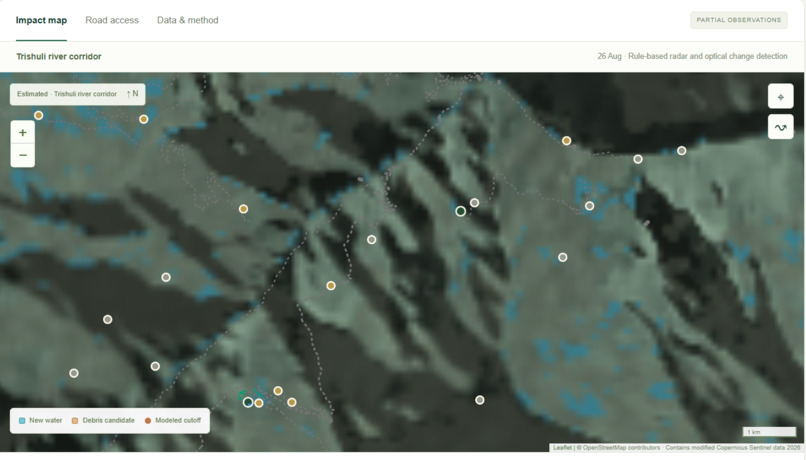Image resolution: width=806 pixels, height=460 pixels.
Task: Toggle the wavy-line river overlay button
Action: [x=780, y=127]
